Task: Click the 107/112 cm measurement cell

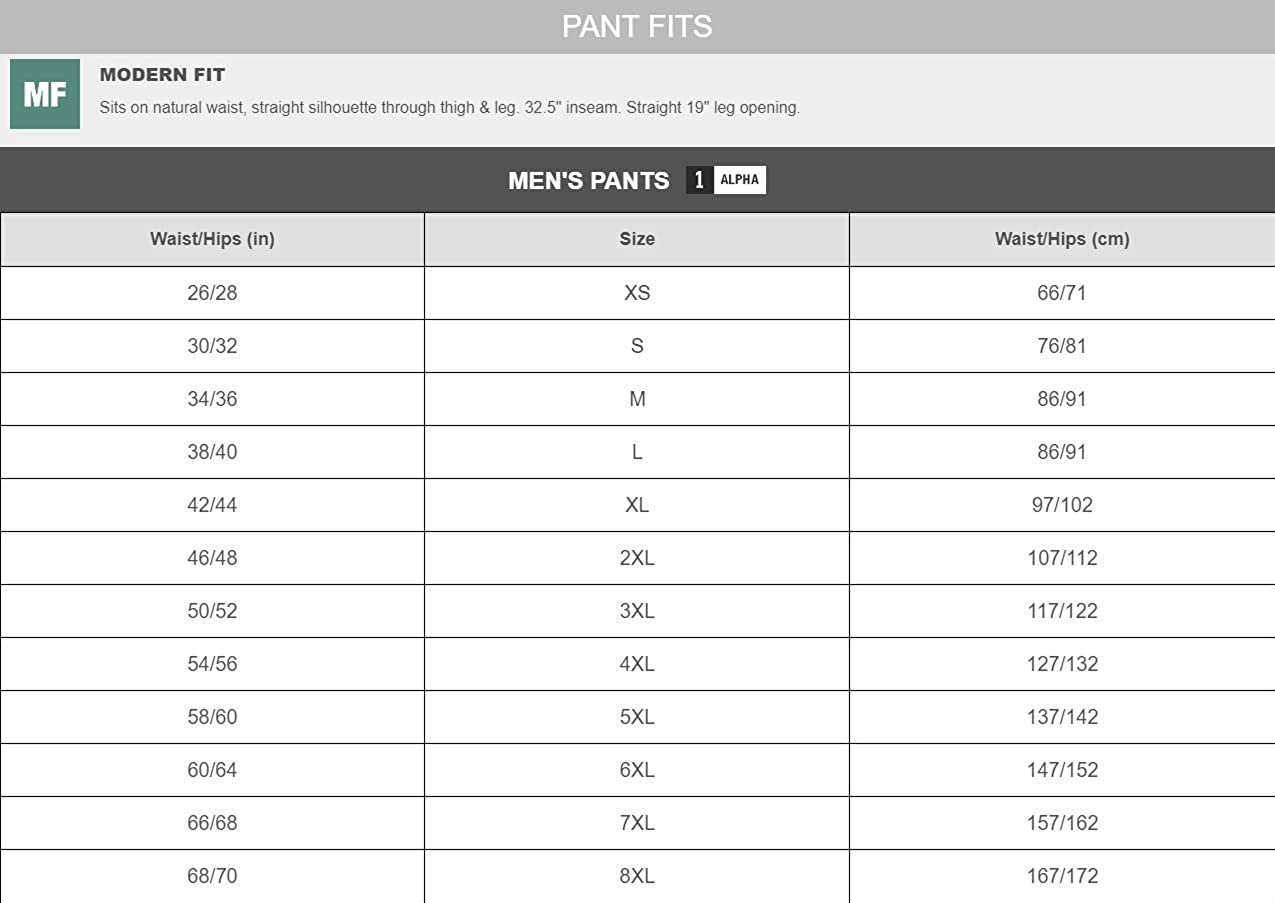Action: tap(1062, 558)
